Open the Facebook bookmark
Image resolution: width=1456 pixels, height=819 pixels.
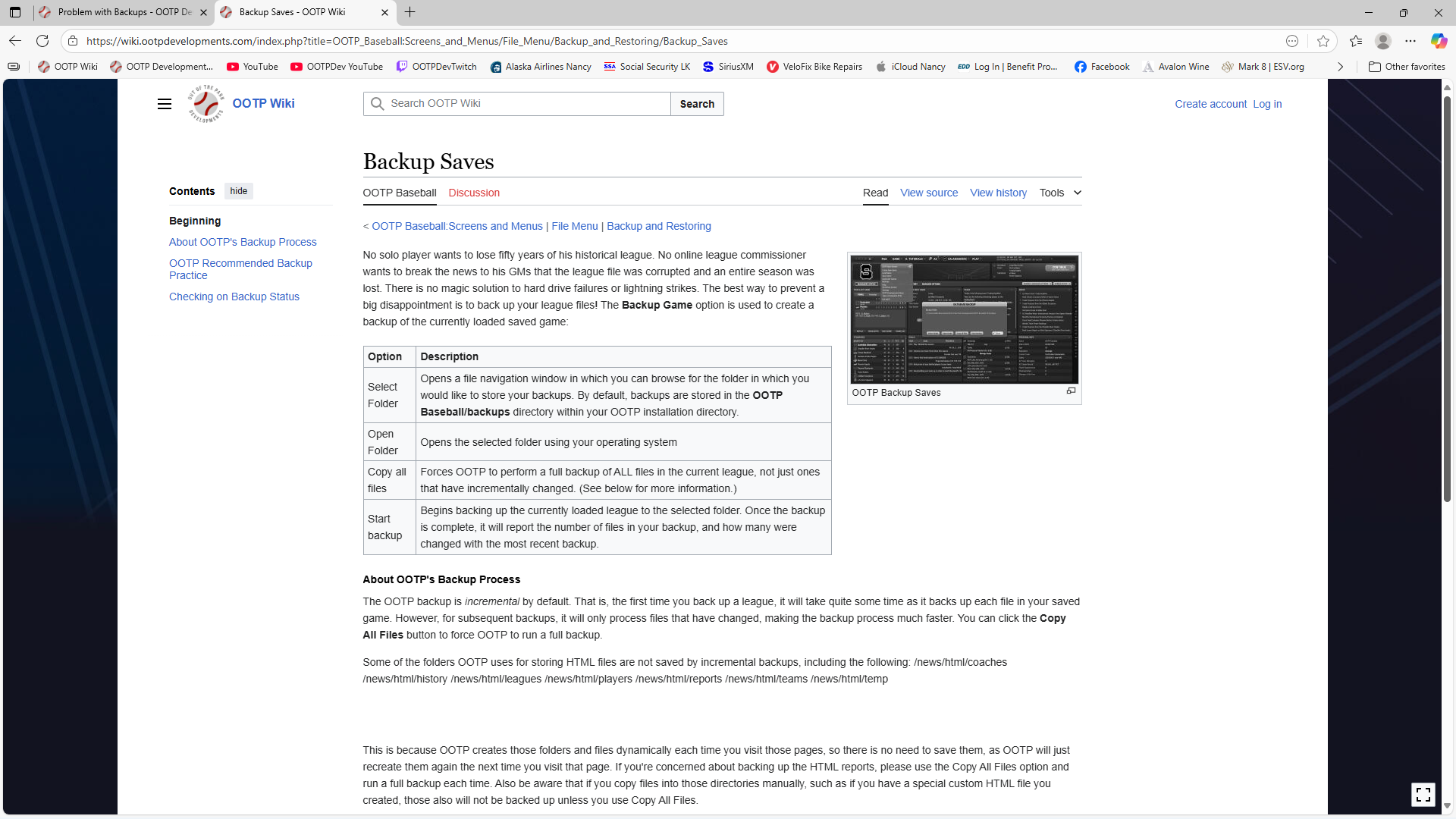point(1102,67)
